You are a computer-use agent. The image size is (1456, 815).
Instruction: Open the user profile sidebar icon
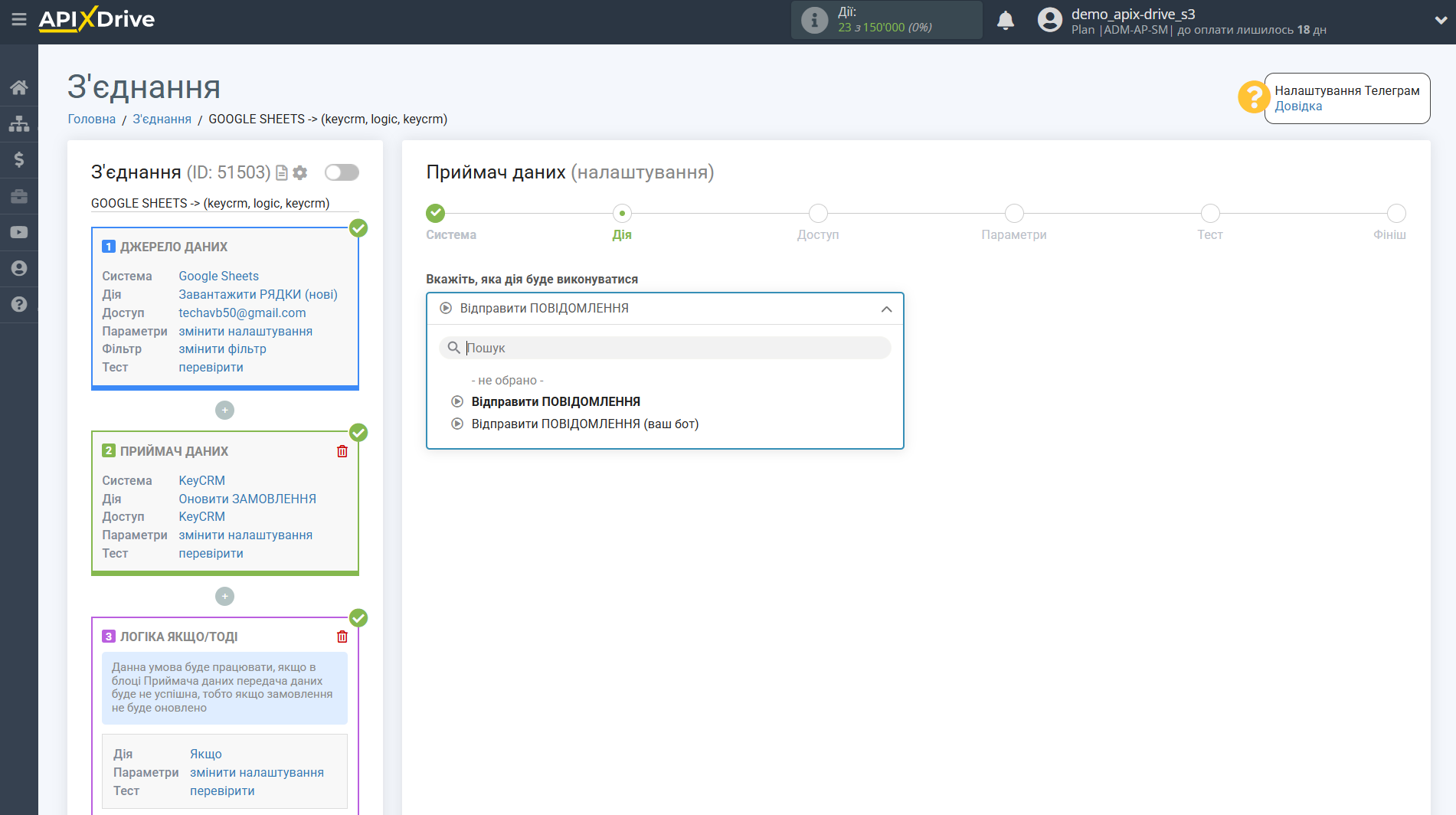click(19, 268)
